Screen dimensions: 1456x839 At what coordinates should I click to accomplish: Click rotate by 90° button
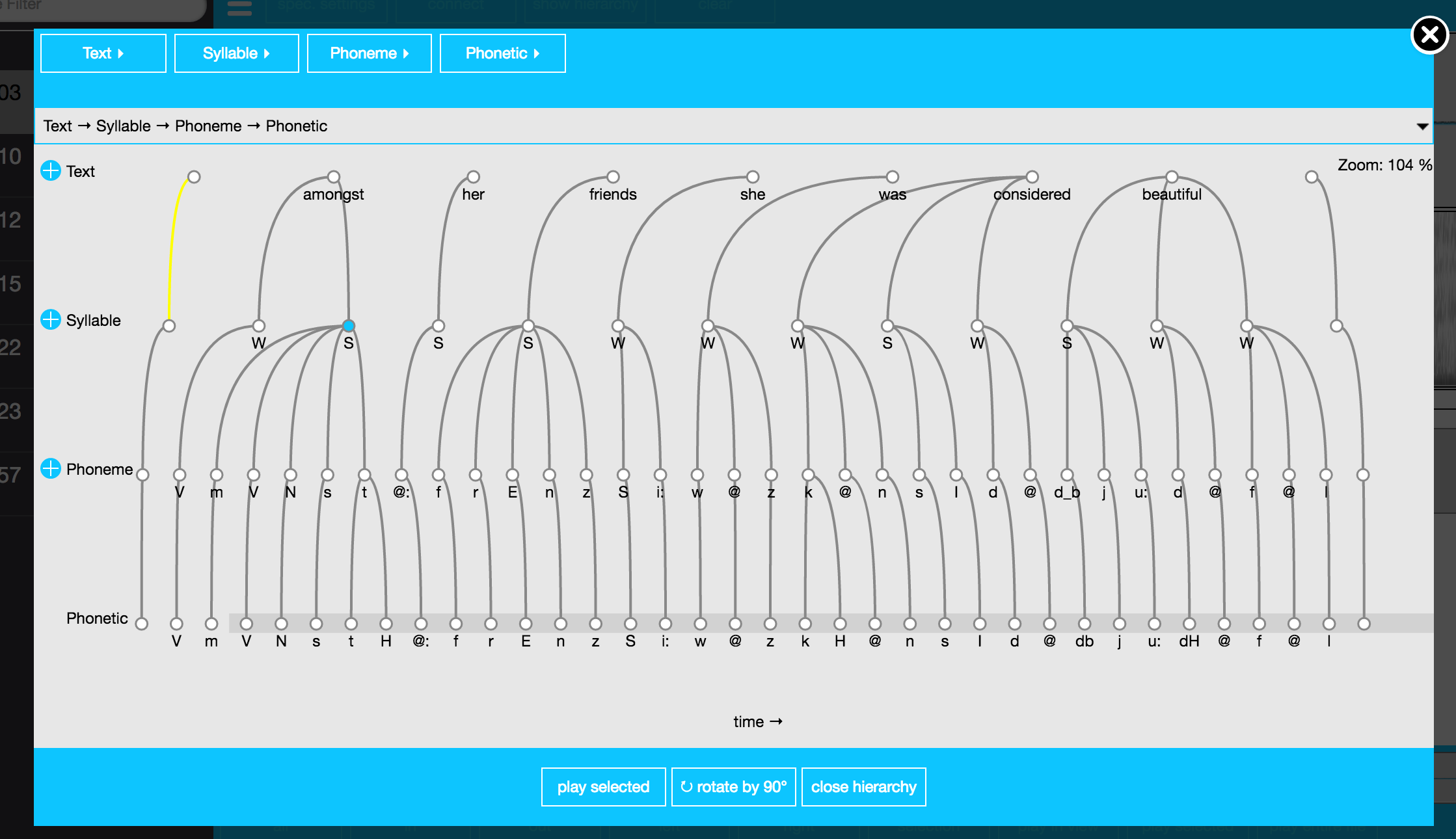733,787
